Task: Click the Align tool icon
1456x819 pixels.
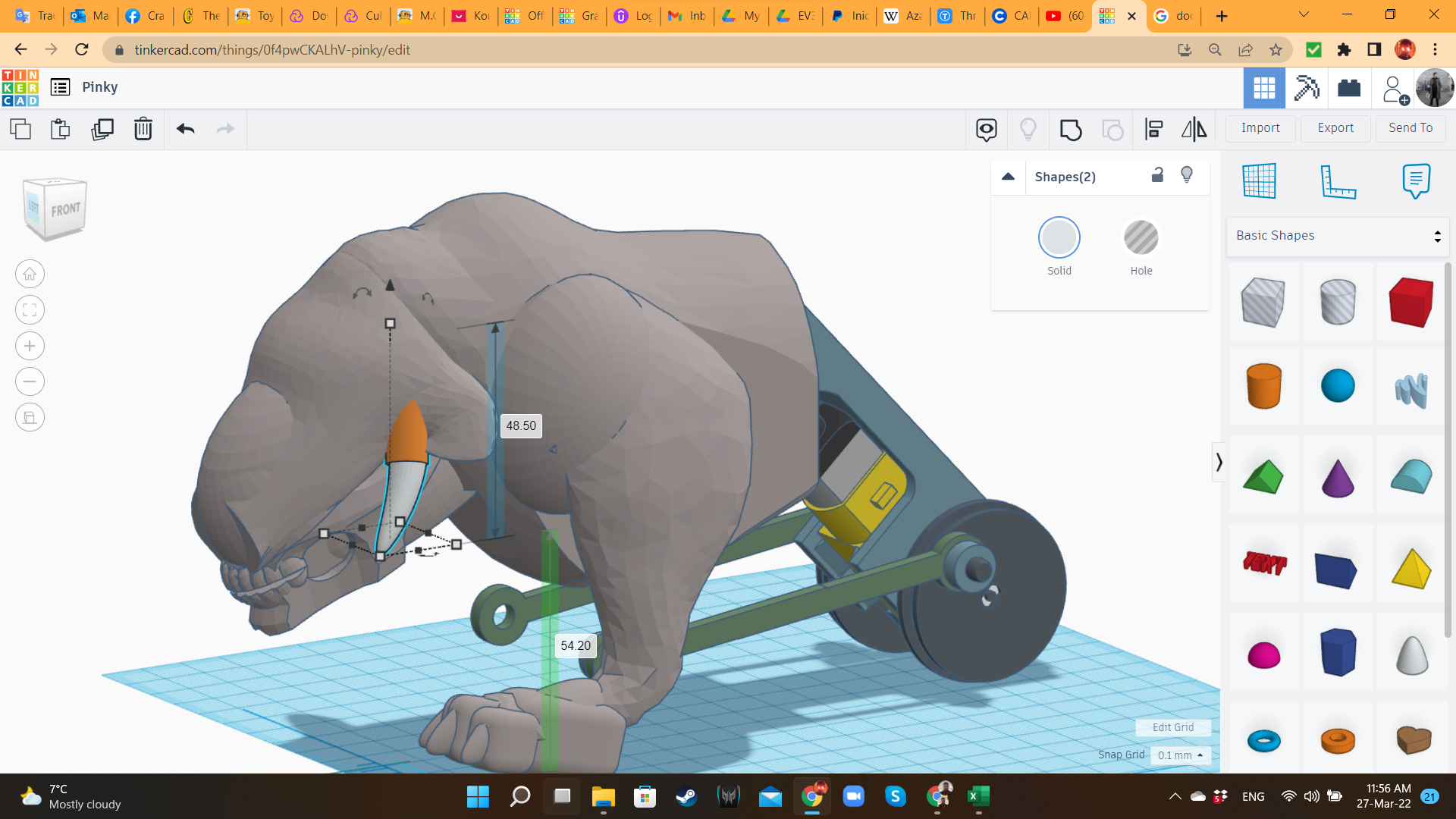Action: tap(1153, 130)
